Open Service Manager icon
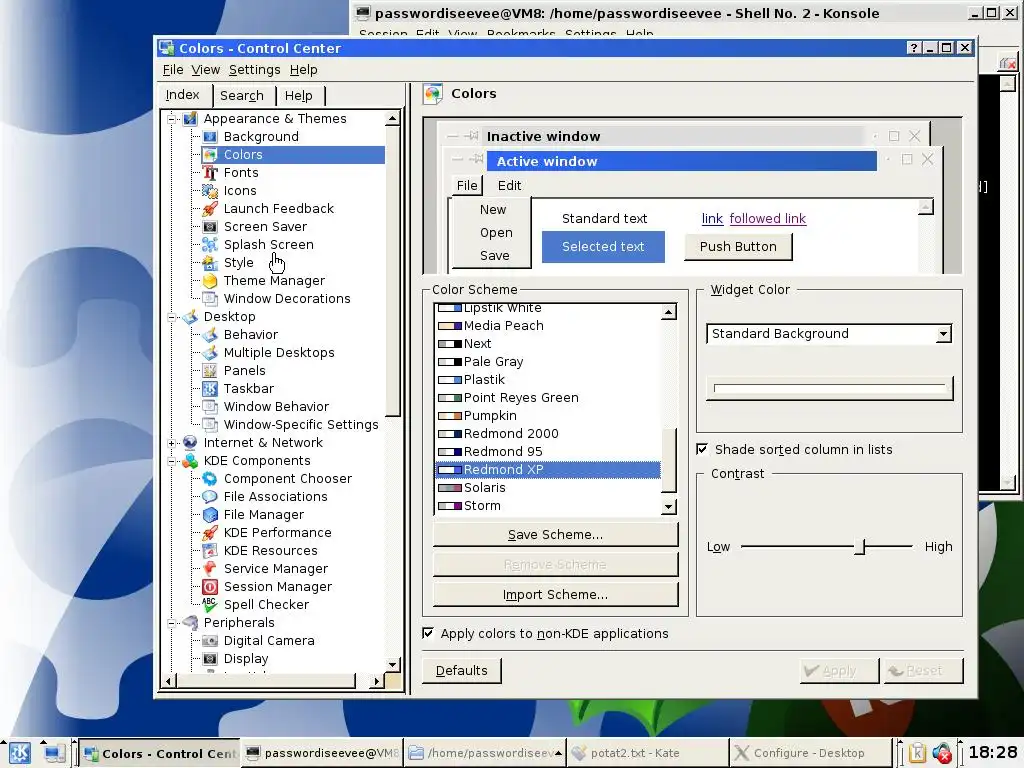Viewport: 1024px width, 768px height. click(x=210, y=569)
